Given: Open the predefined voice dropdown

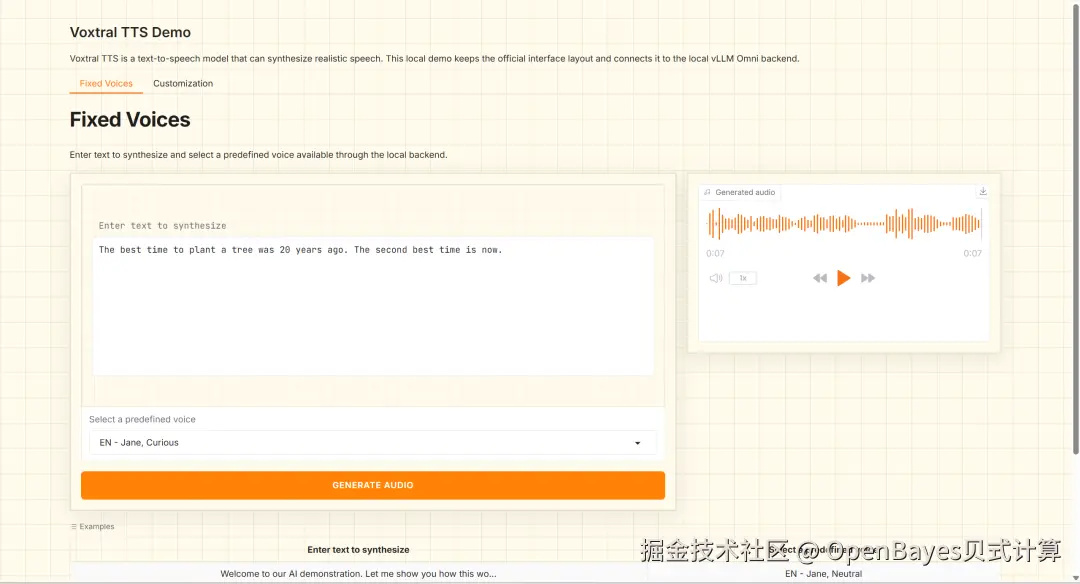Looking at the screenshot, I should point(373,443).
